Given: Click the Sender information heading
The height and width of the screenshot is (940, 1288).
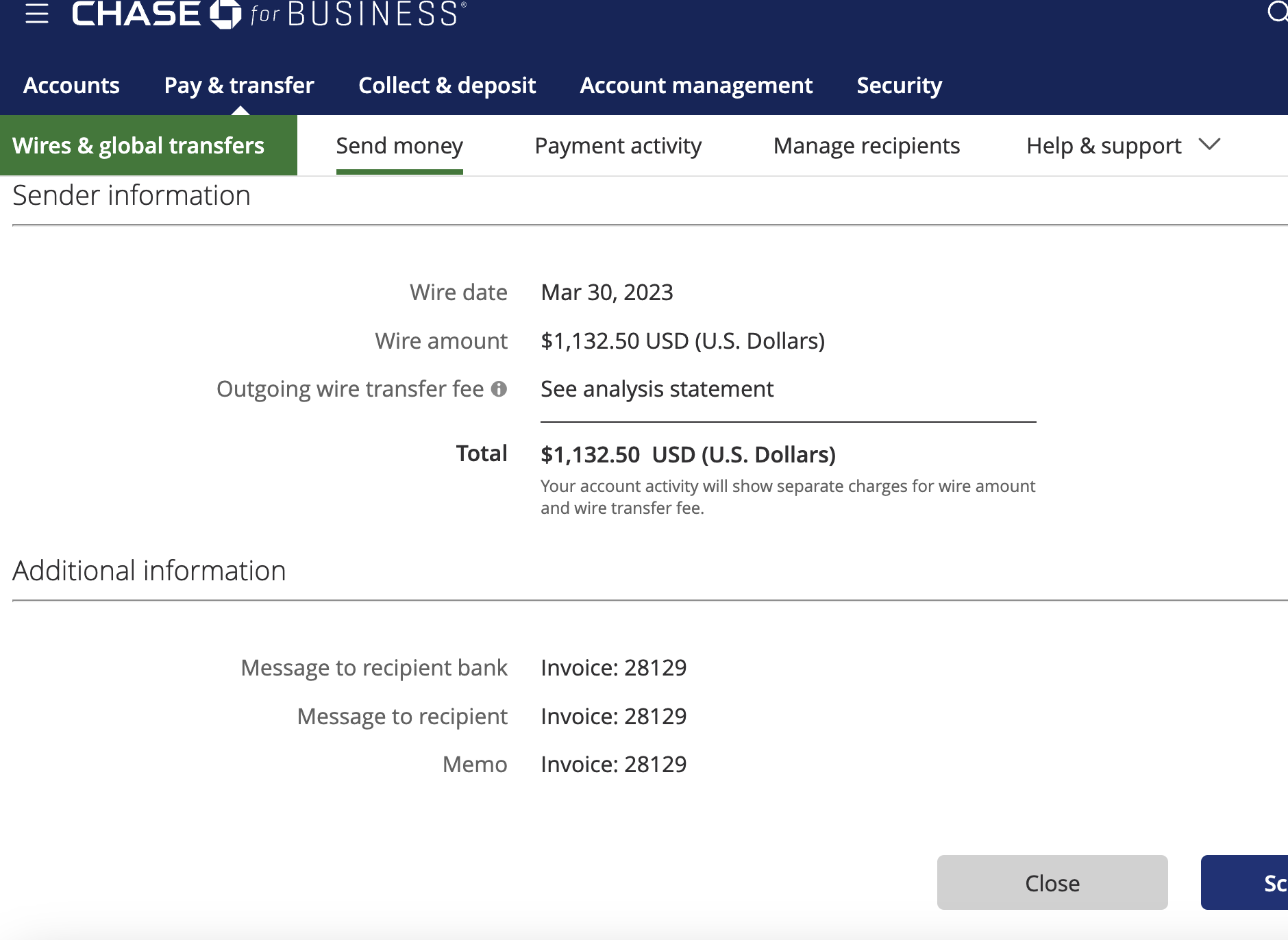Looking at the screenshot, I should [132, 196].
